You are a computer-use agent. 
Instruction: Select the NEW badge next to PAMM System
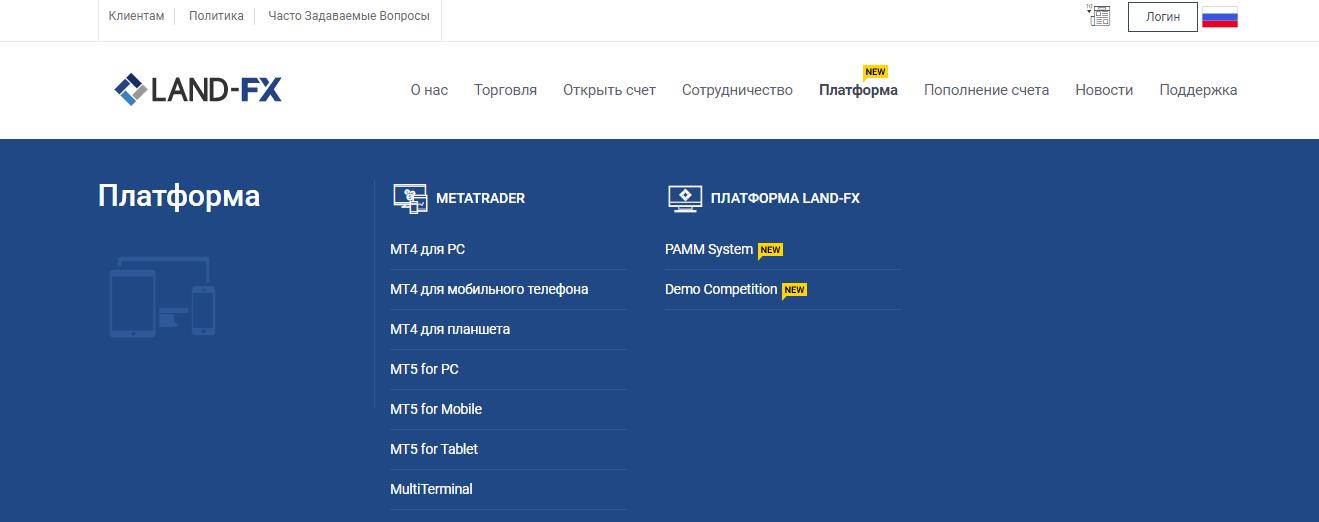(x=770, y=250)
